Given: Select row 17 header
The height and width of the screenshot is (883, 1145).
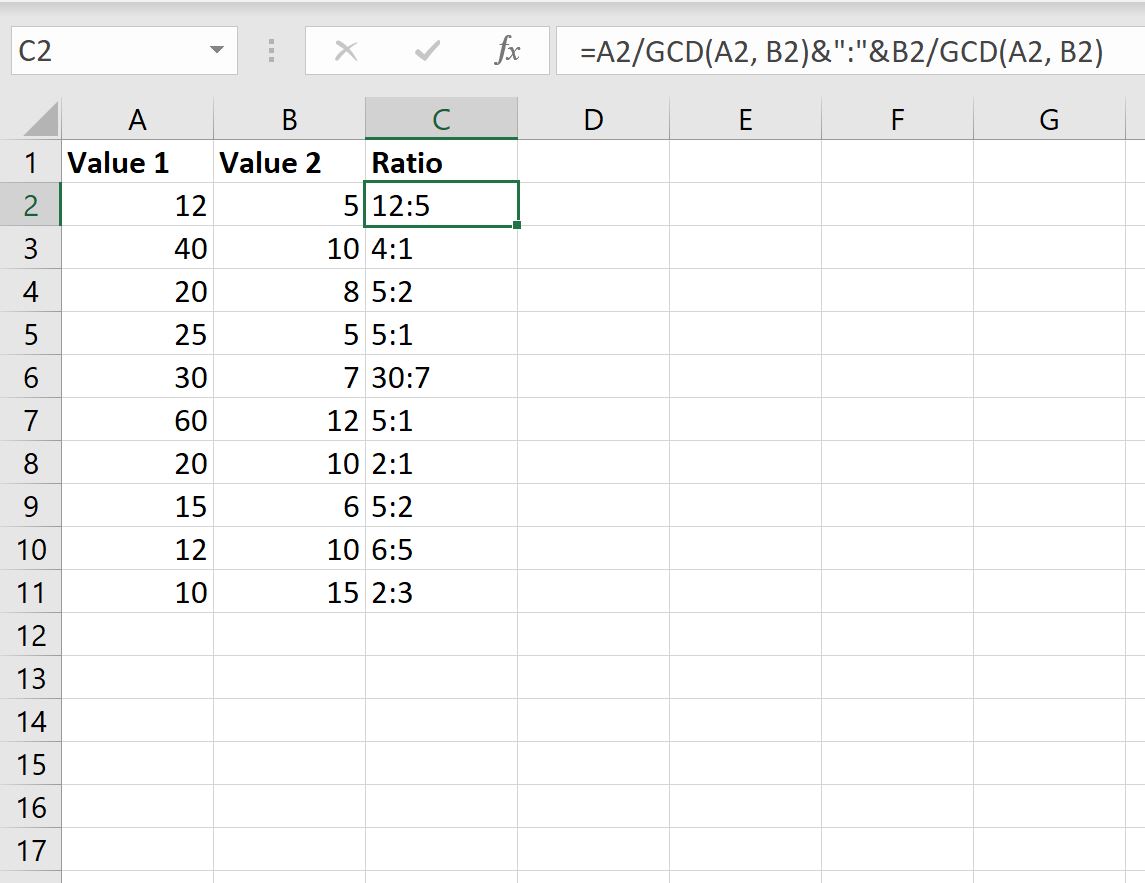Looking at the screenshot, I should pyautogui.click(x=32, y=850).
